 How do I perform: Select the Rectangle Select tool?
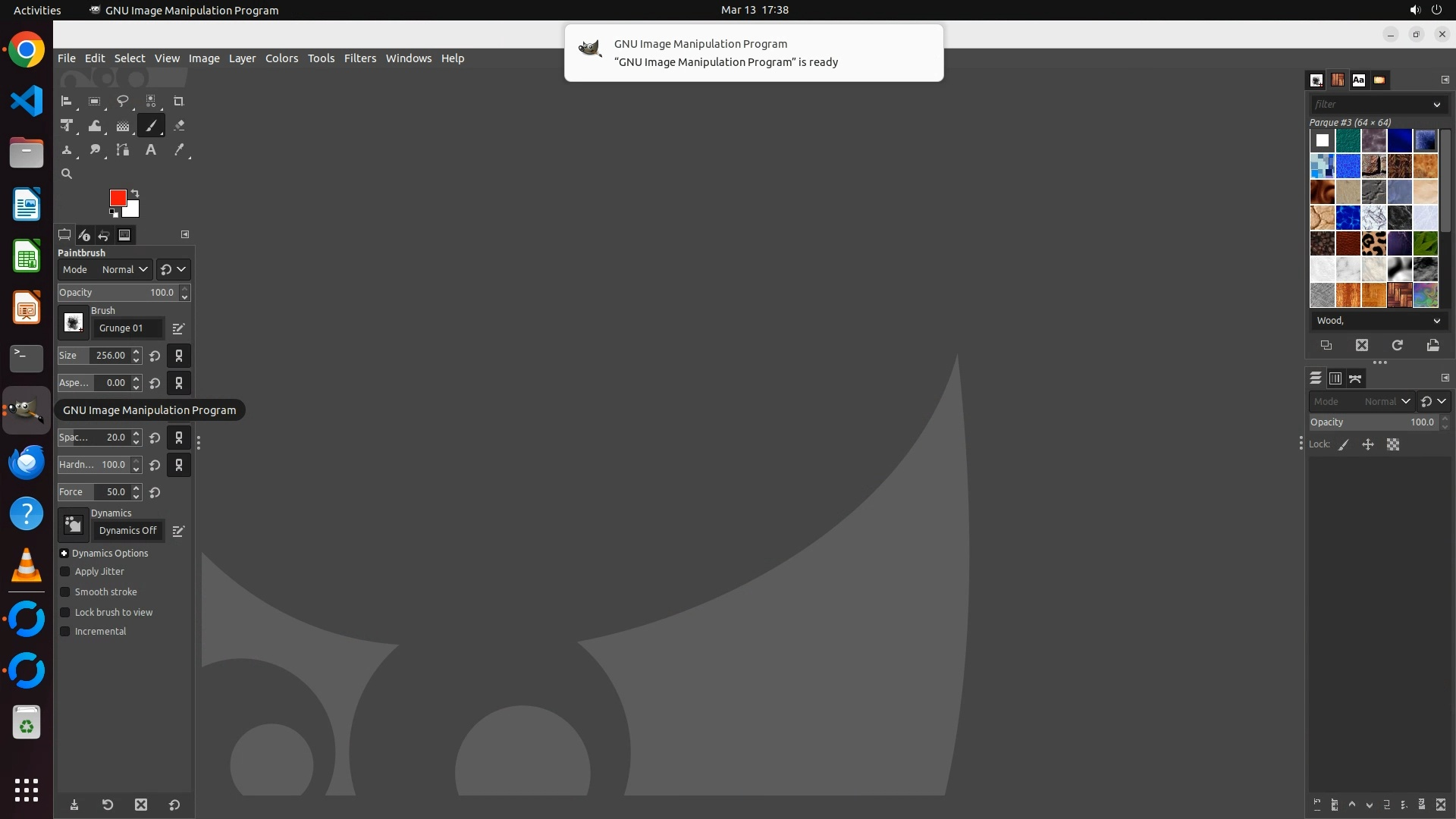coord(94,102)
